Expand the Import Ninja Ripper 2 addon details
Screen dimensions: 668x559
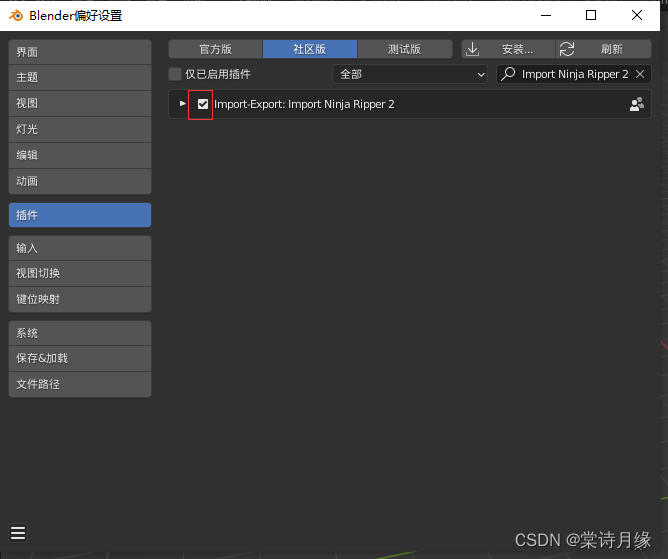pyautogui.click(x=182, y=104)
